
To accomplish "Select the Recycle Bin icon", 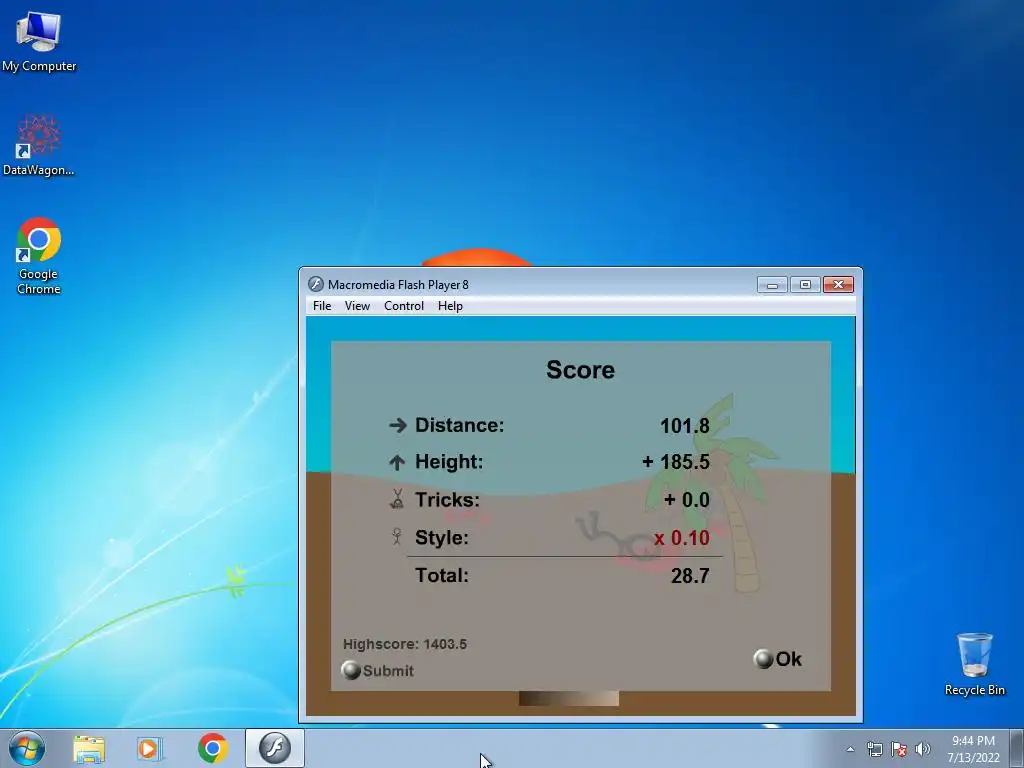I will 974,664.
